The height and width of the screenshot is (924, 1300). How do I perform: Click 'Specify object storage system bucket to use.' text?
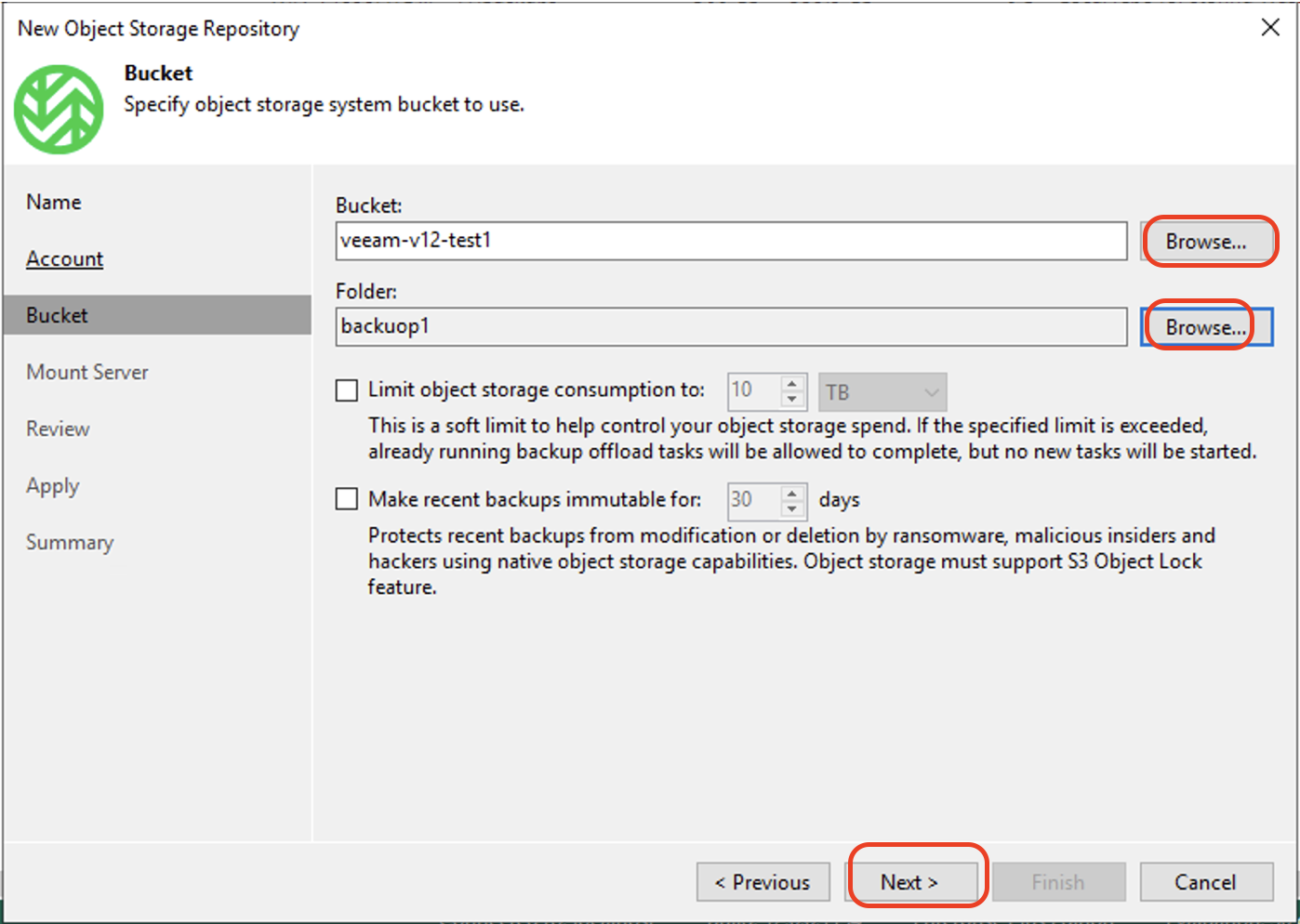325,105
